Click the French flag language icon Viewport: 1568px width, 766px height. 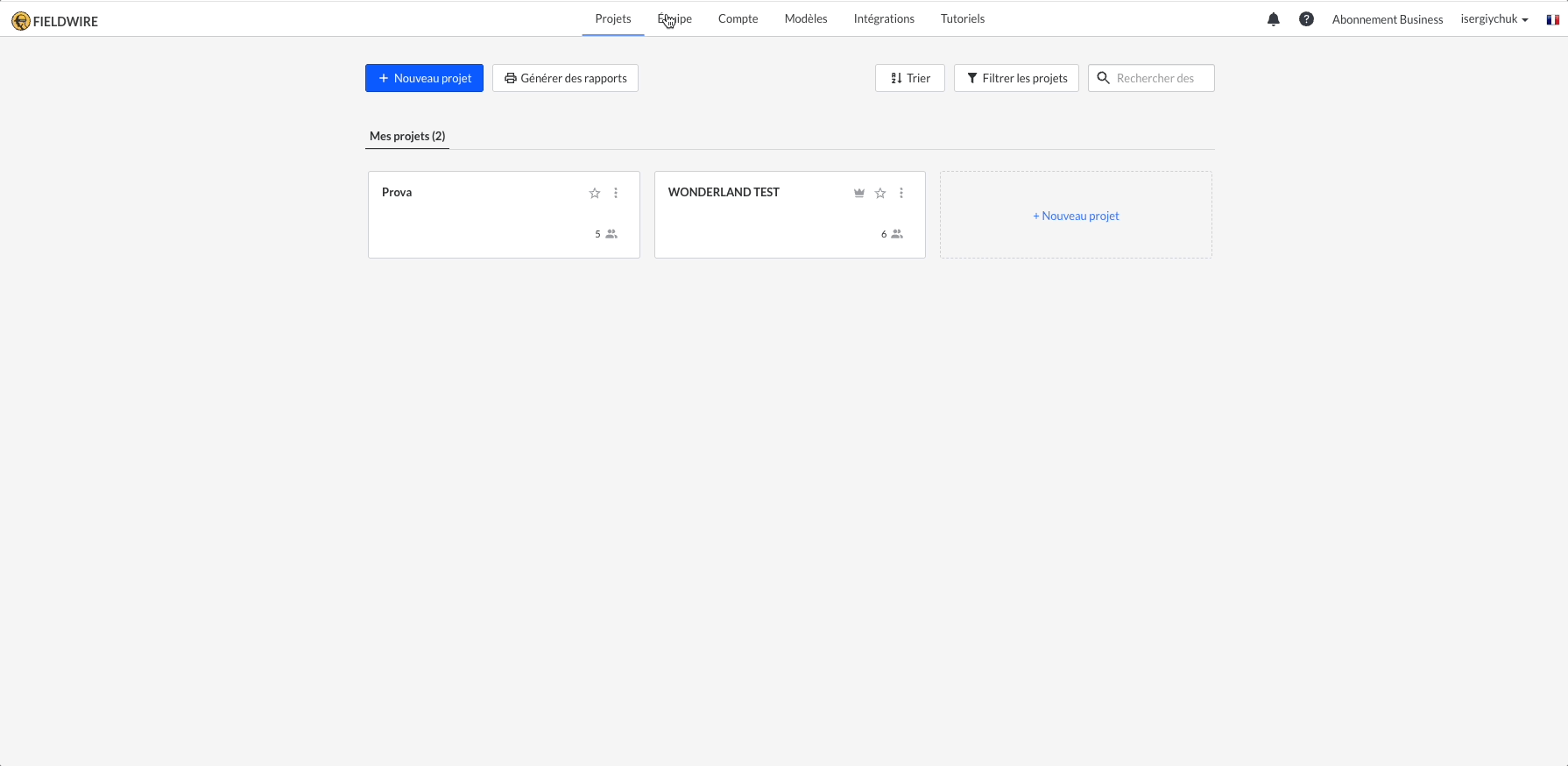(1552, 19)
